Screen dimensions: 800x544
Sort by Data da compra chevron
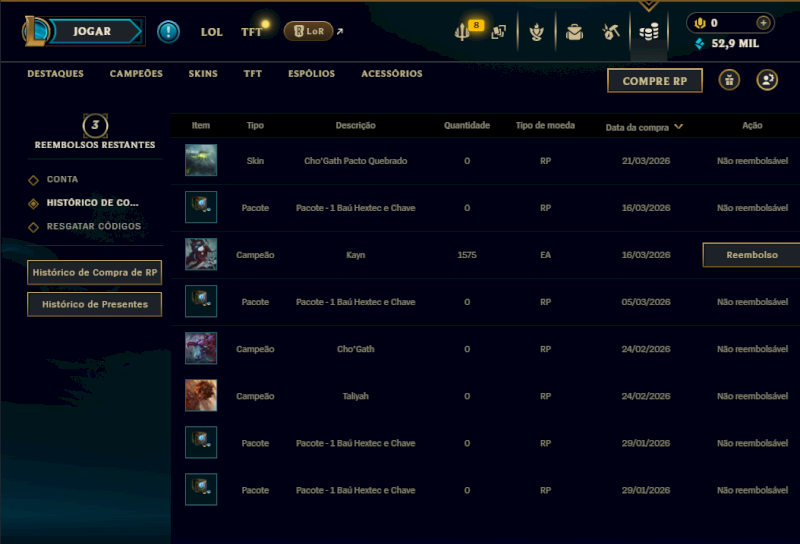click(679, 127)
